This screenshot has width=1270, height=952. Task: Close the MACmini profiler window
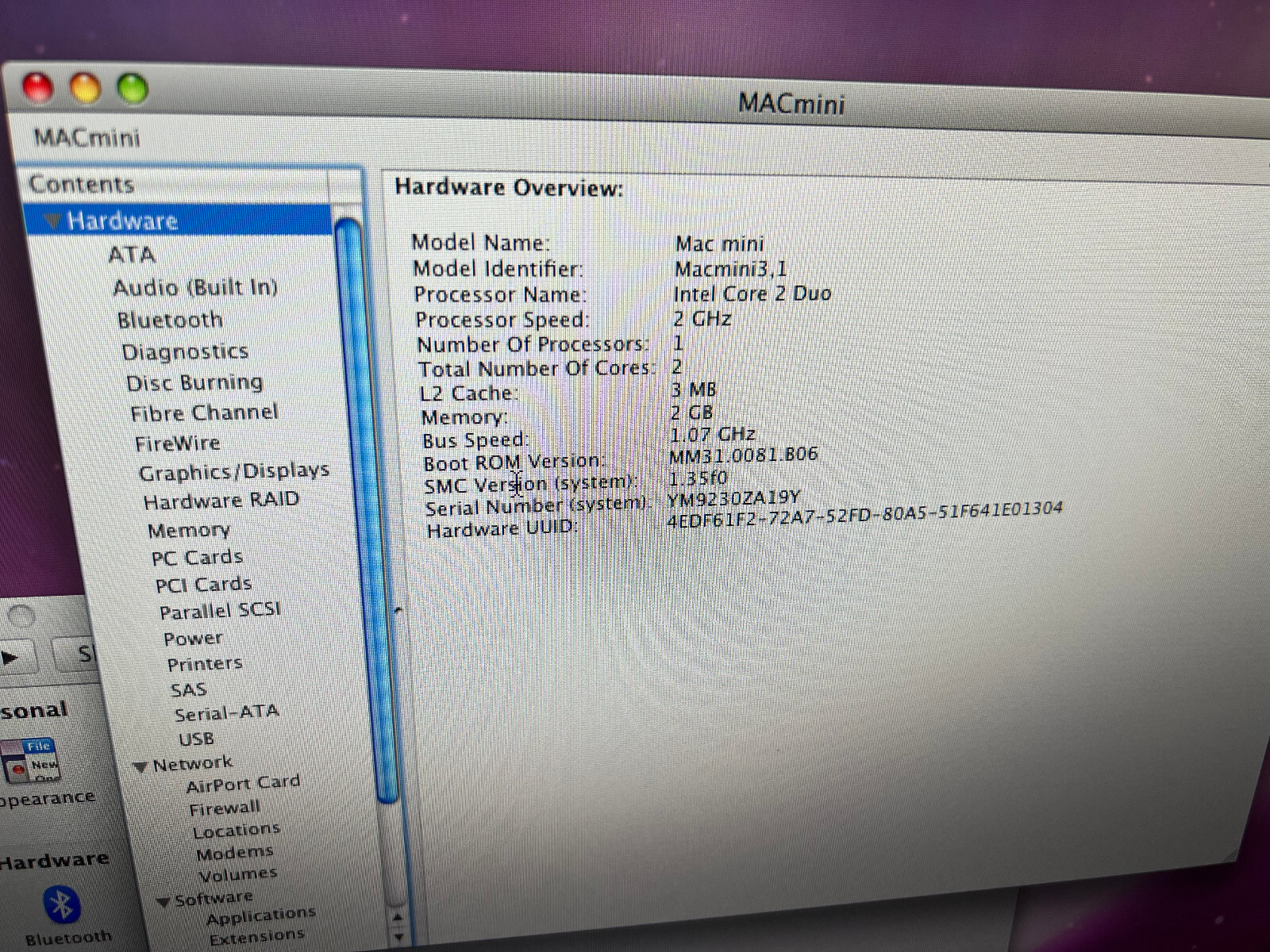click(x=37, y=87)
